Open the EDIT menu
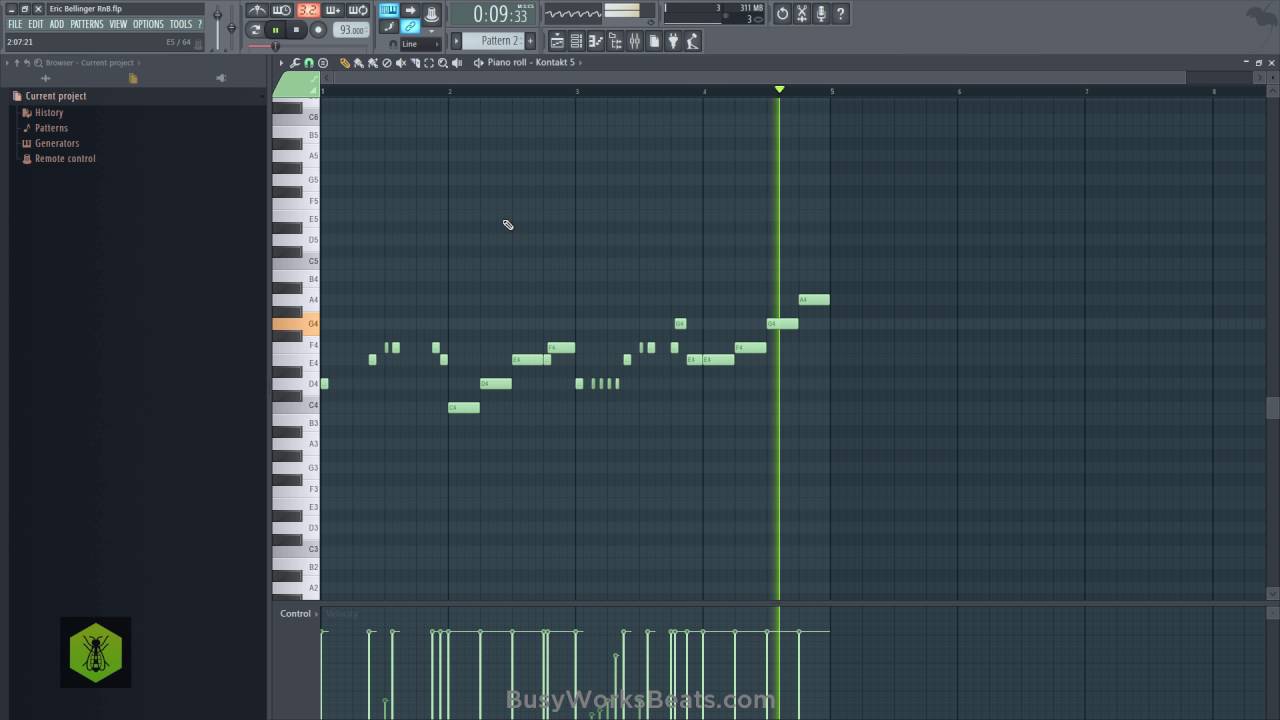This screenshot has width=1280, height=720. [x=36, y=24]
